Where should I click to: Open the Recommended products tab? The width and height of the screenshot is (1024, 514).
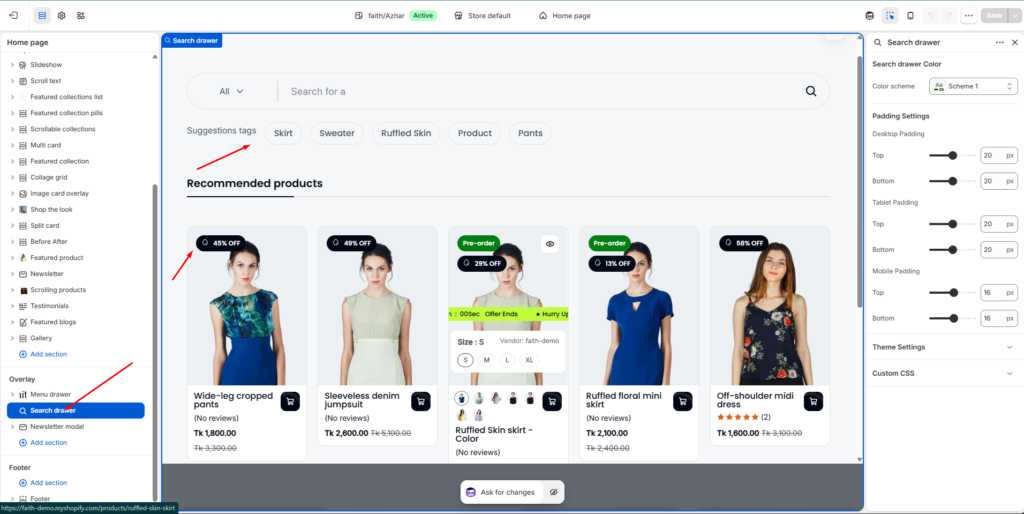click(x=255, y=184)
